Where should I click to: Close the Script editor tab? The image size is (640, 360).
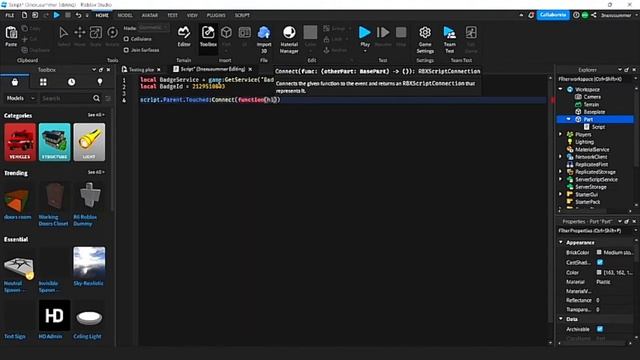click(250, 70)
